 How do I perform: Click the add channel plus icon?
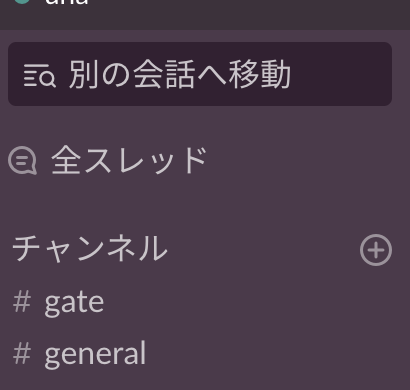(x=376, y=250)
